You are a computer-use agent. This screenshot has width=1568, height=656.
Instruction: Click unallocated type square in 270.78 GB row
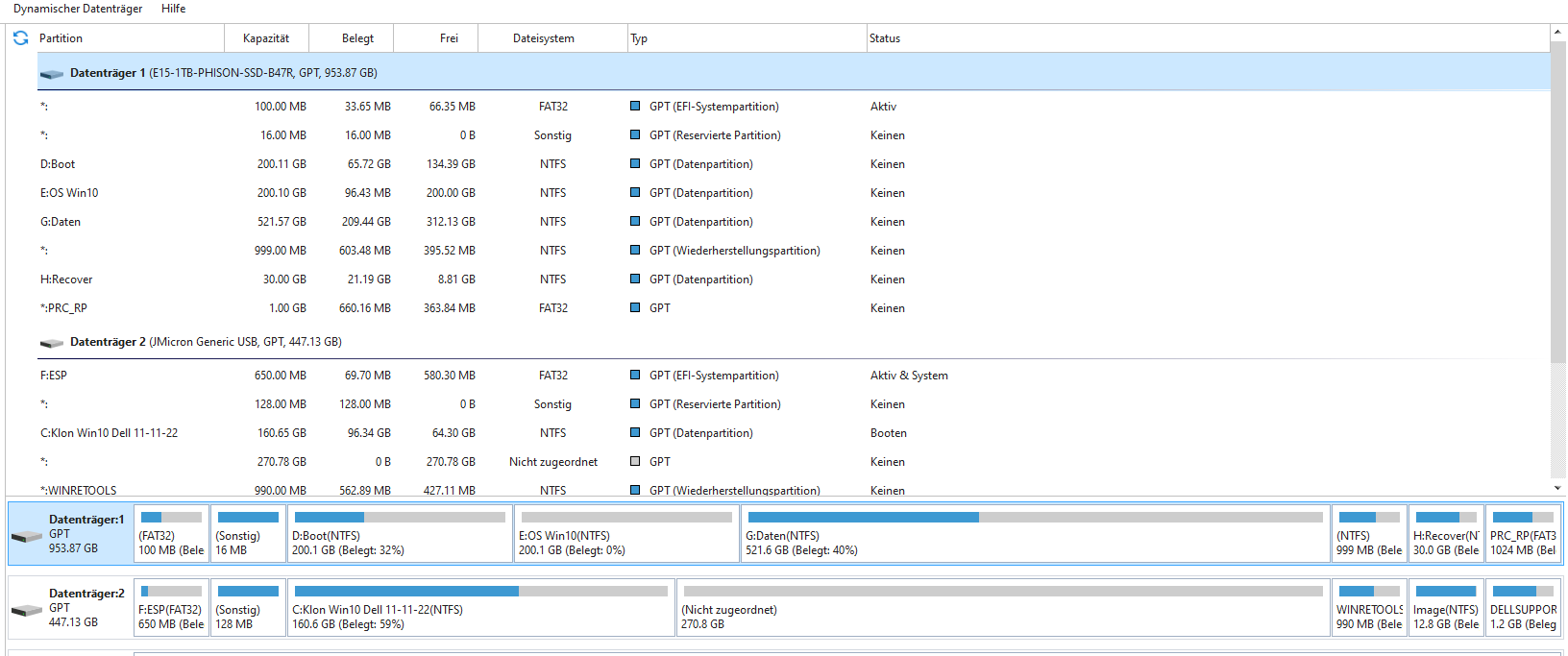click(x=635, y=461)
